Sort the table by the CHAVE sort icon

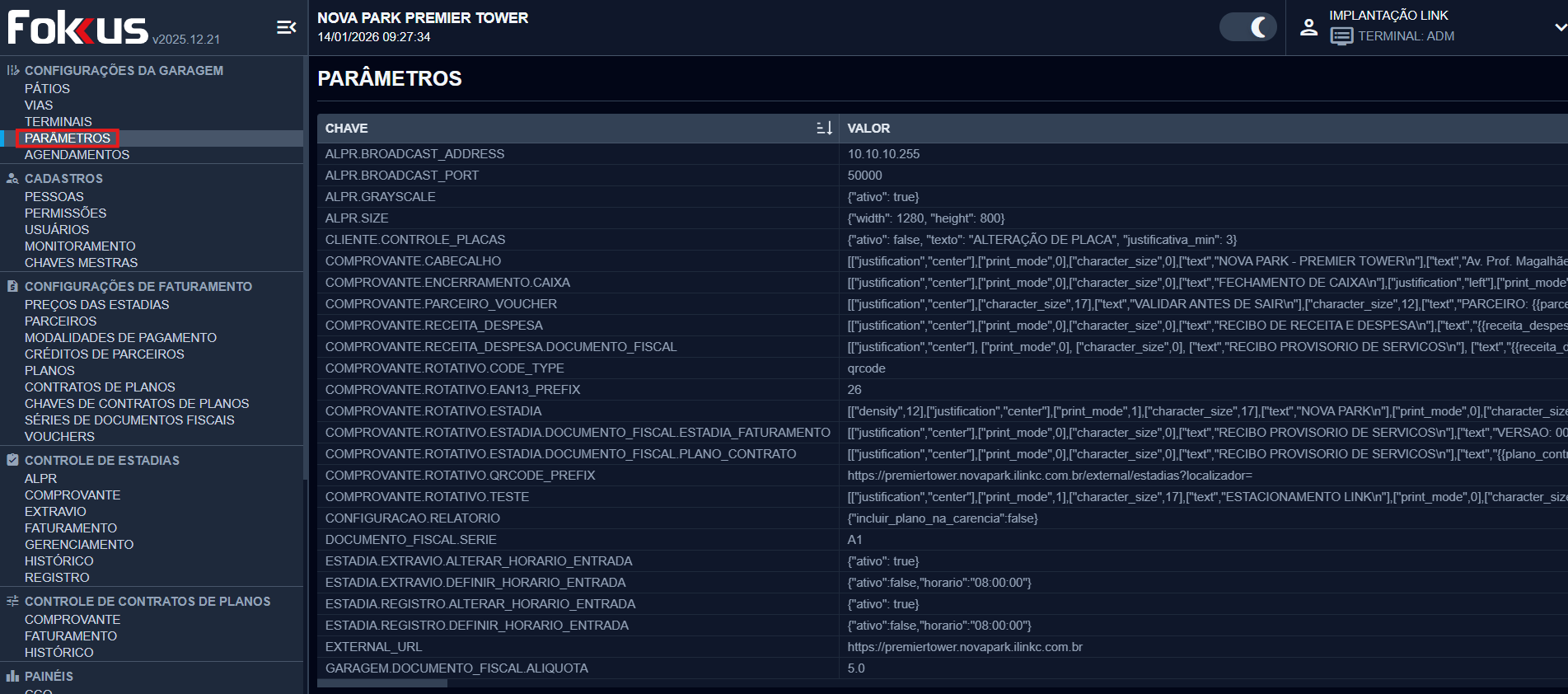click(824, 128)
